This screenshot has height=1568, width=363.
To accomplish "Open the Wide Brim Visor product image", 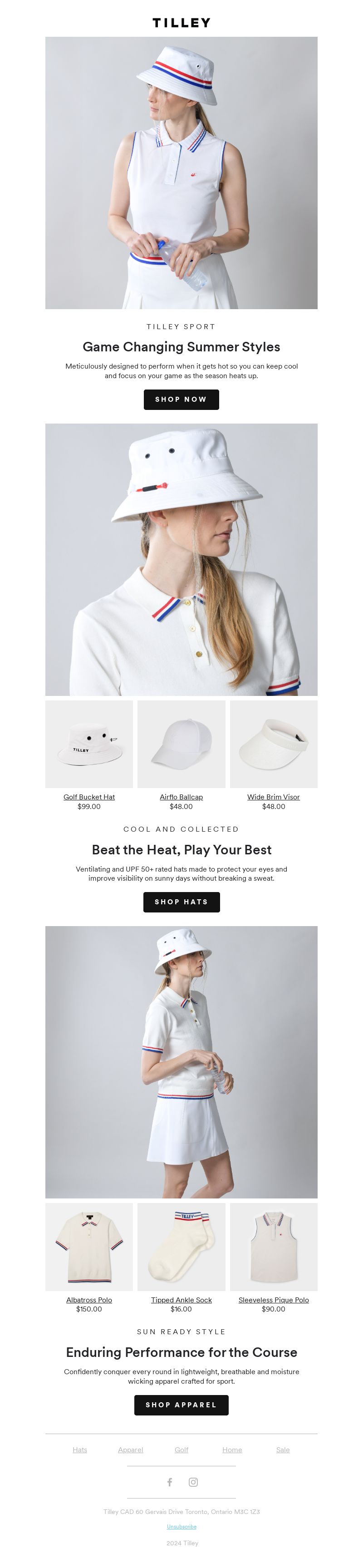I will point(274,744).
